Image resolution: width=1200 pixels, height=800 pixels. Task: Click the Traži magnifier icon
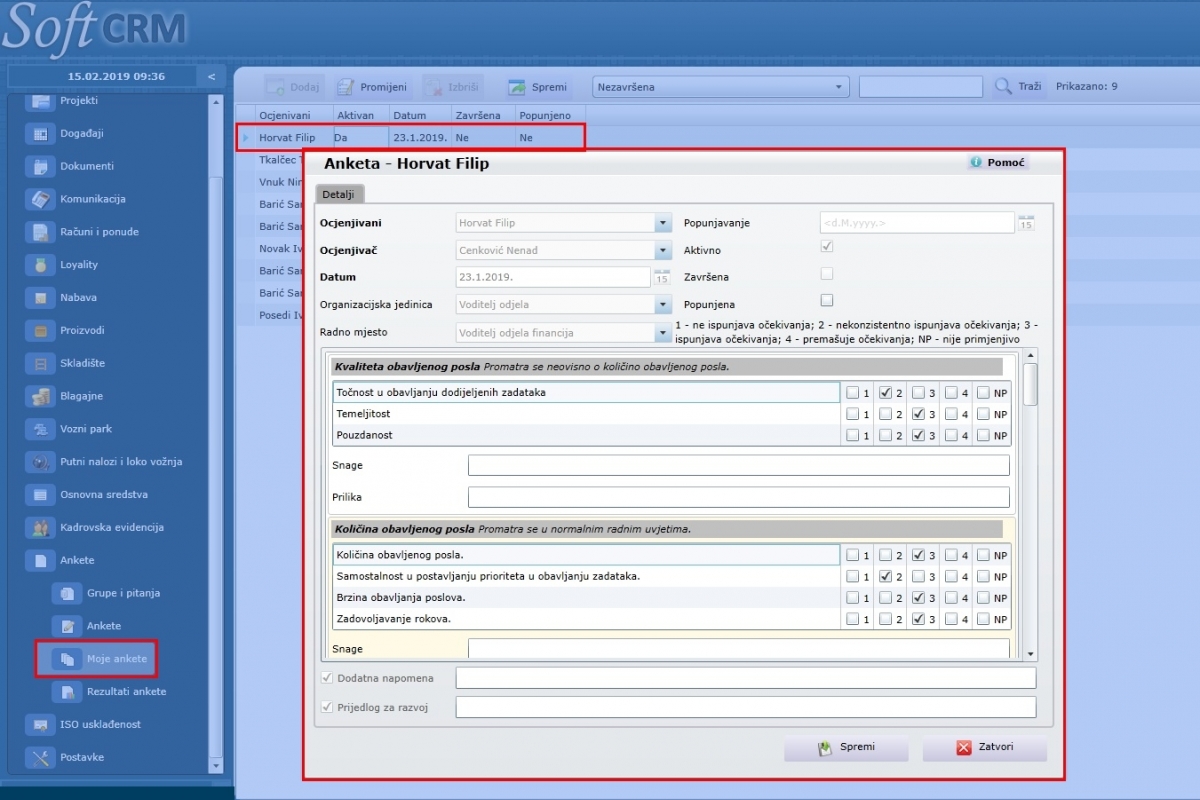pyautogui.click(x=1003, y=87)
